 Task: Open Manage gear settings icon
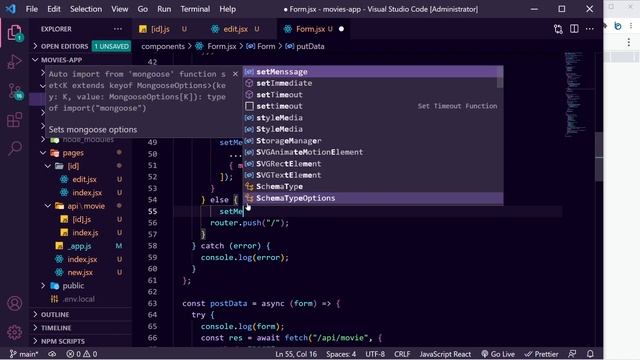coord(14,332)
